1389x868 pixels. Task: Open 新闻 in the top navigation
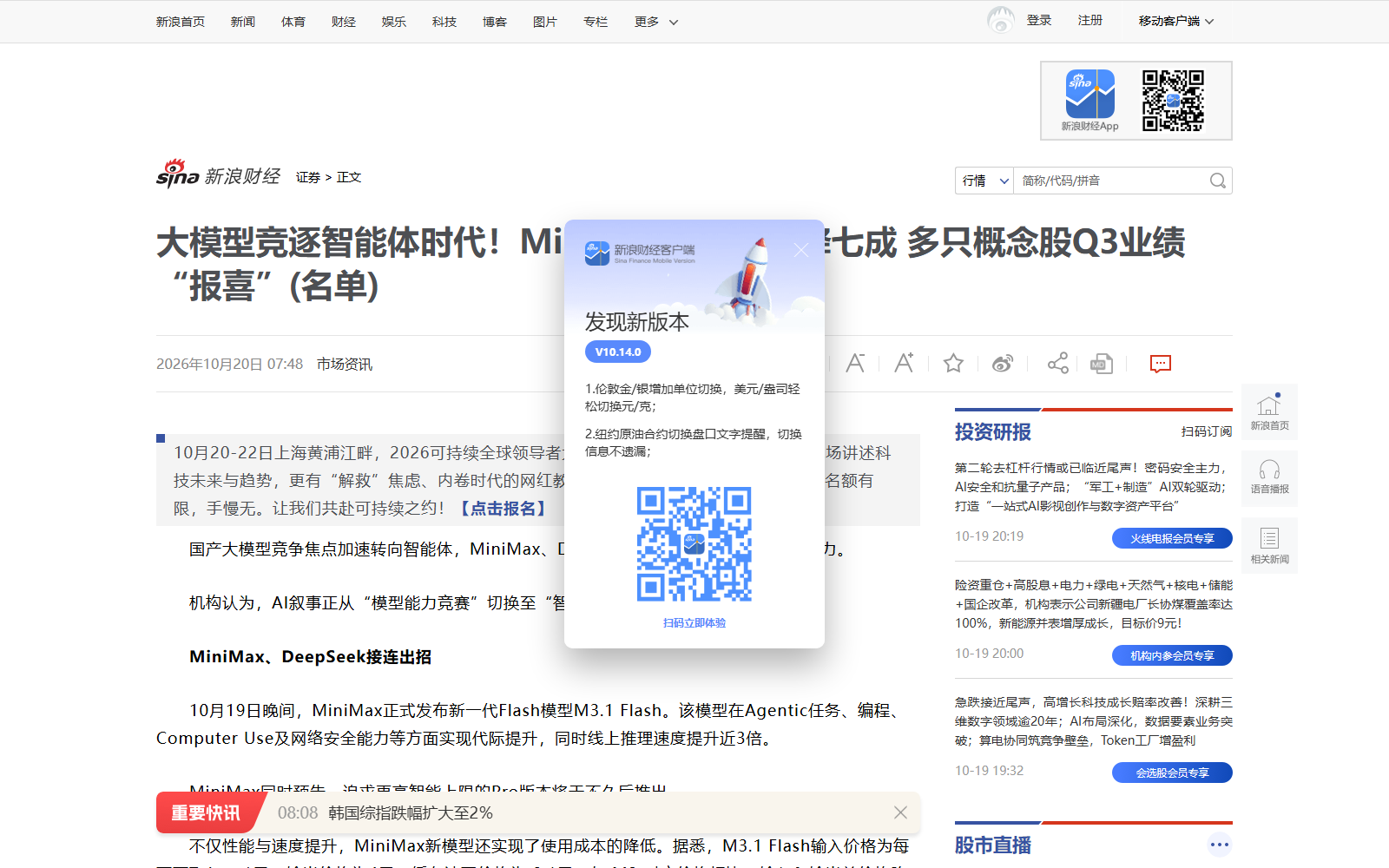coord(243,22)
